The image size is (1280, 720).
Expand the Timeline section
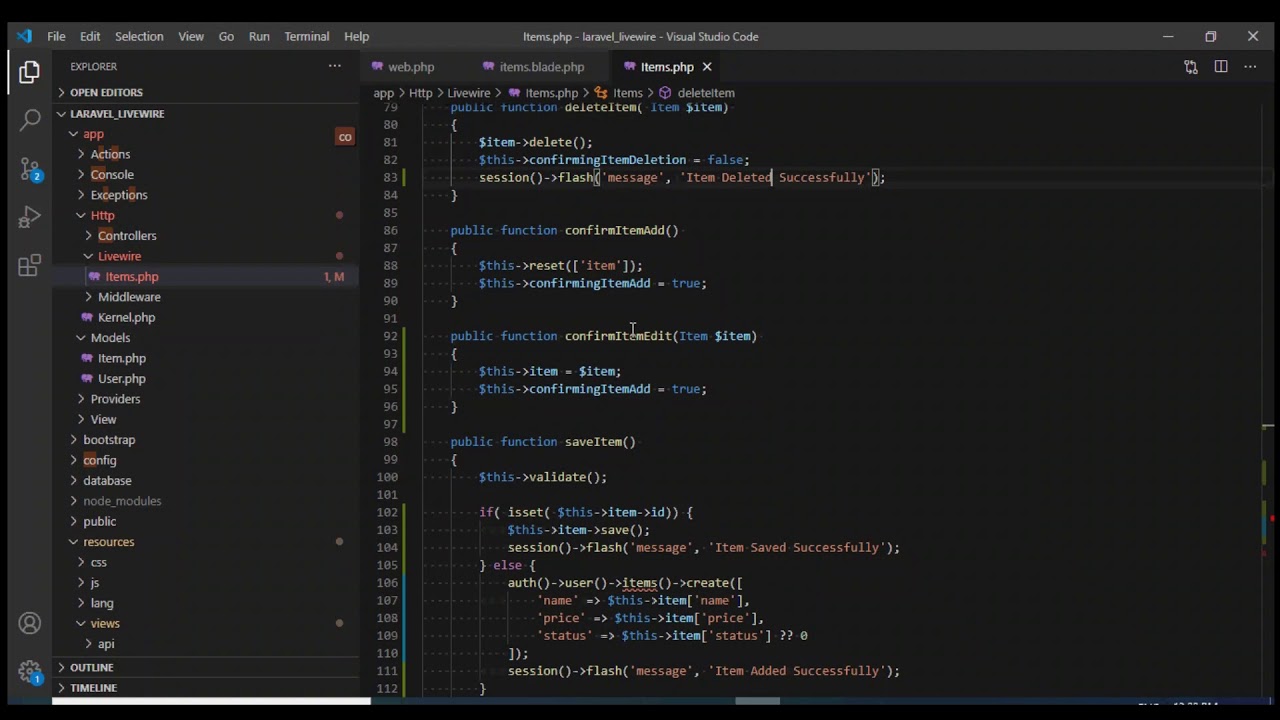click(x=93, y=688)
